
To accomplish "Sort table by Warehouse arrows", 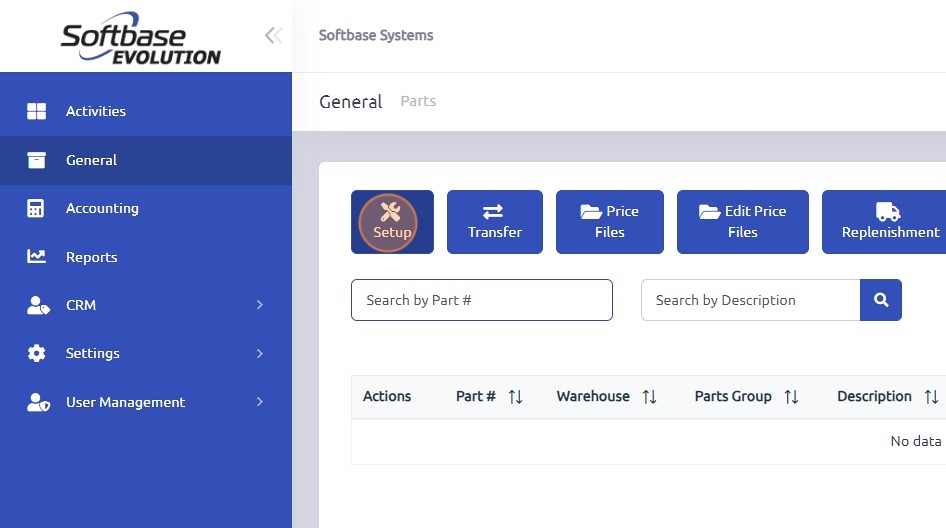I will pyautogui.click(x=649, y=396).
